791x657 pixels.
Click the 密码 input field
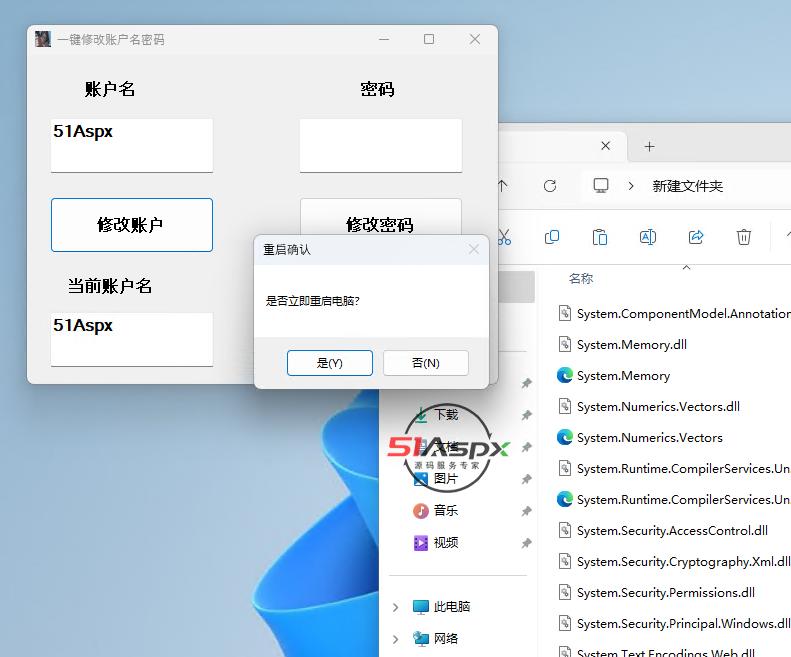click(380, 145)
